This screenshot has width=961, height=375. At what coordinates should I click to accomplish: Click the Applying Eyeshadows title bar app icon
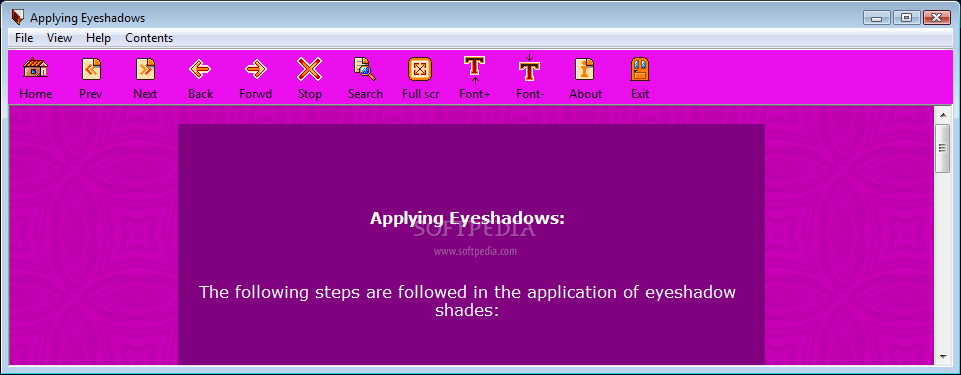click(x=18, y=17)
